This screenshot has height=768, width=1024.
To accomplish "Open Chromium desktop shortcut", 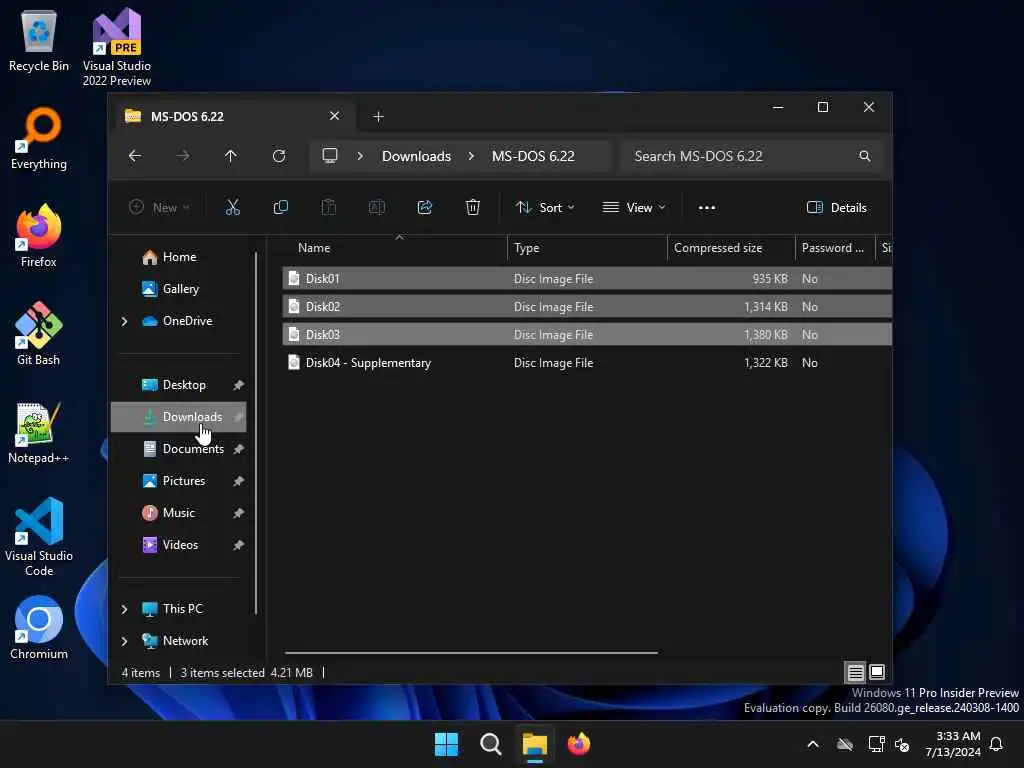I will coord(39,628).
